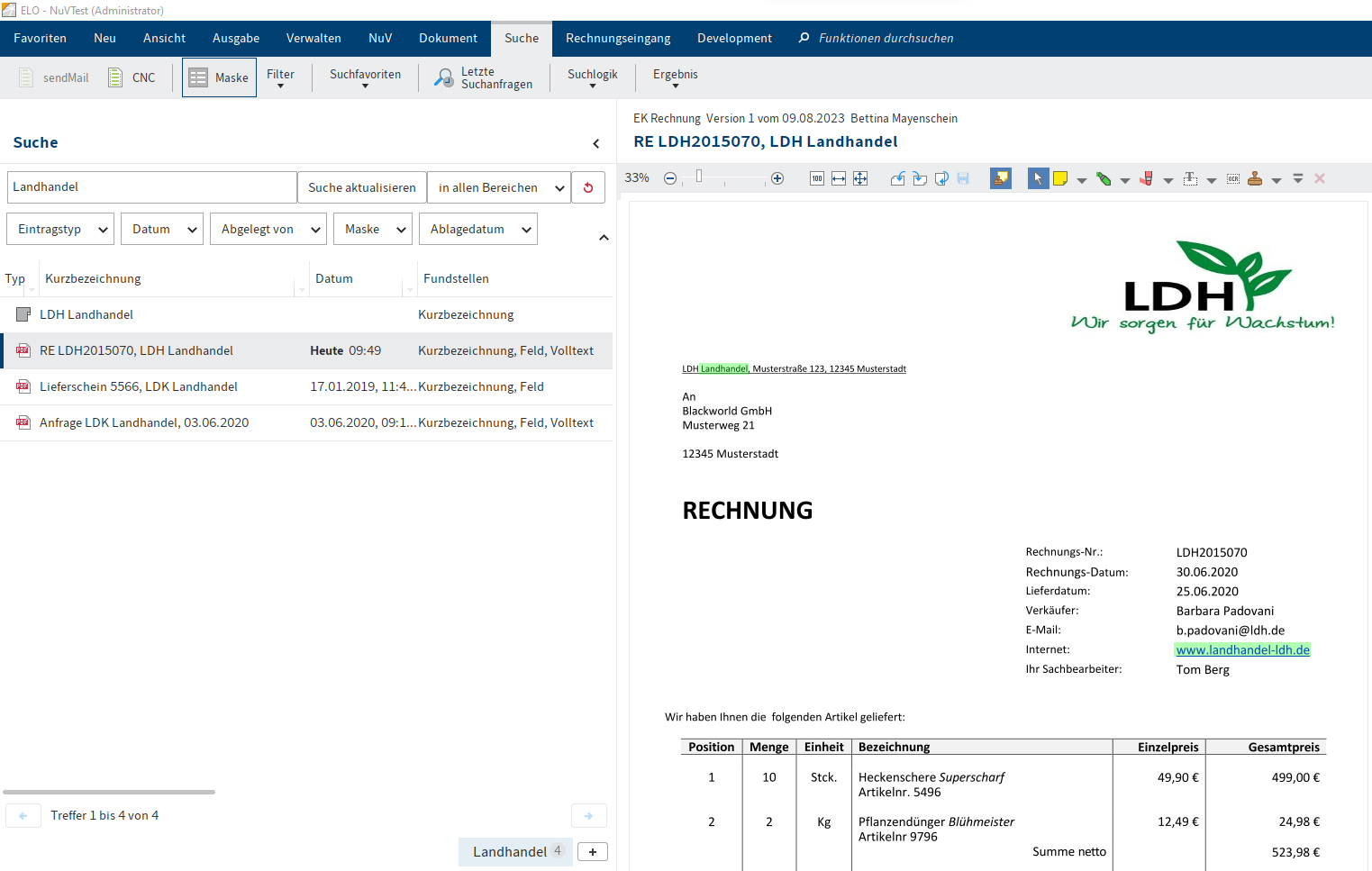Switch to the Rechnungseingang tab
Screen dimensions: 1372x871
click(x=618, y=38)
